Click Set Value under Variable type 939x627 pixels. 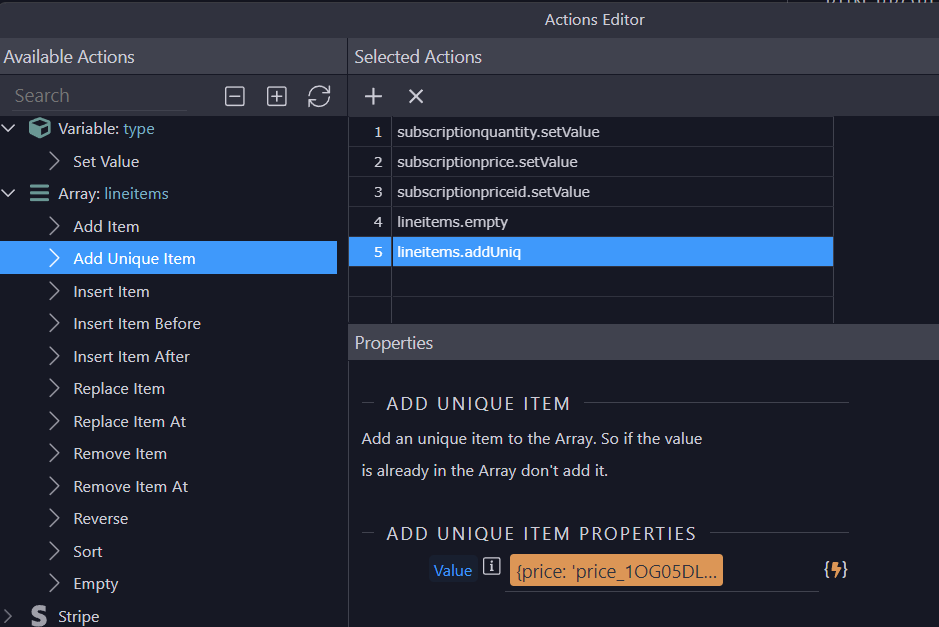[106, 162]
